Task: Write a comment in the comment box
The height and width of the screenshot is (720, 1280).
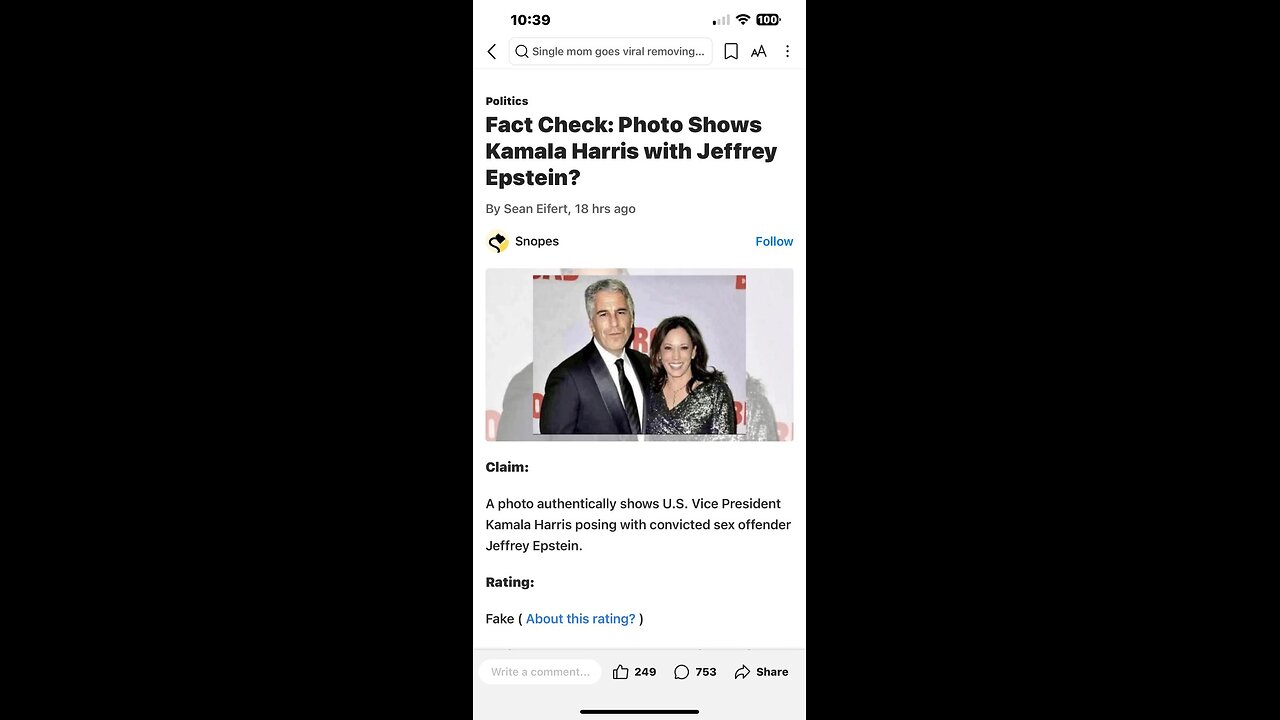Action: pos(540,672)
